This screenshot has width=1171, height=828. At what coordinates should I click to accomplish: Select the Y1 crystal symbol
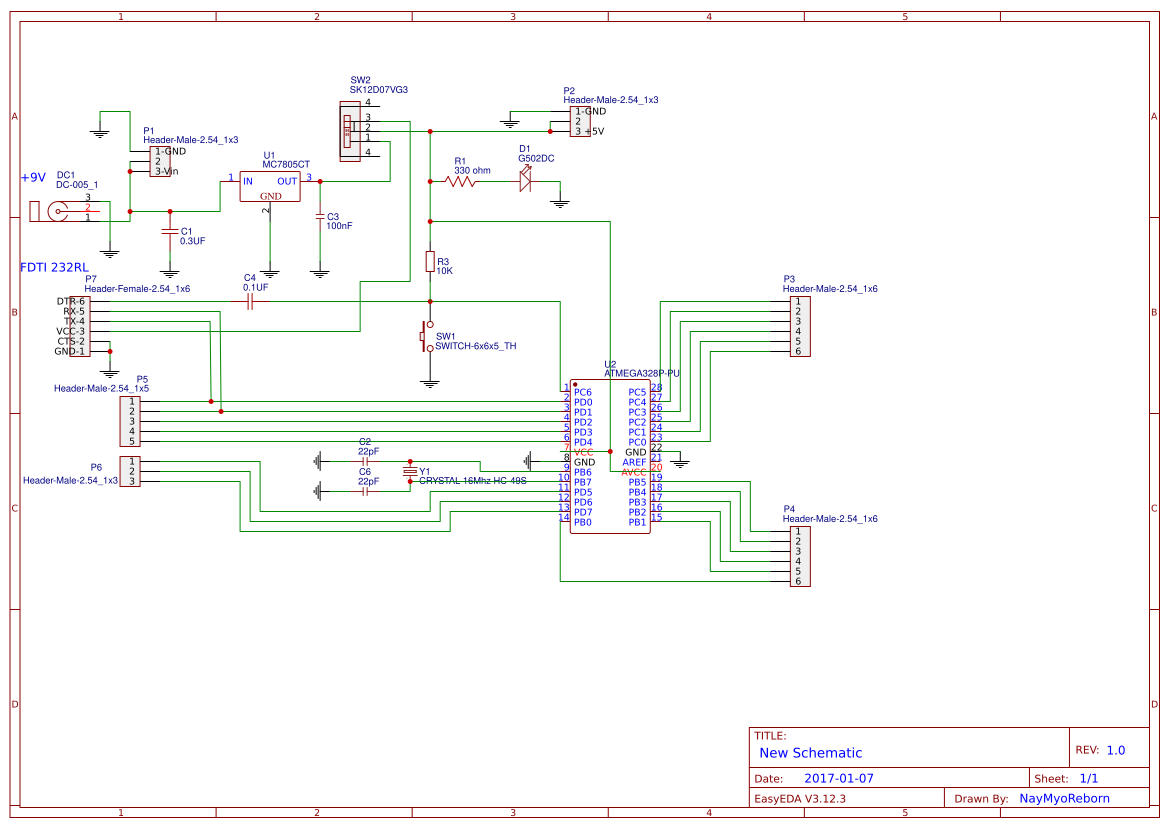409,471
